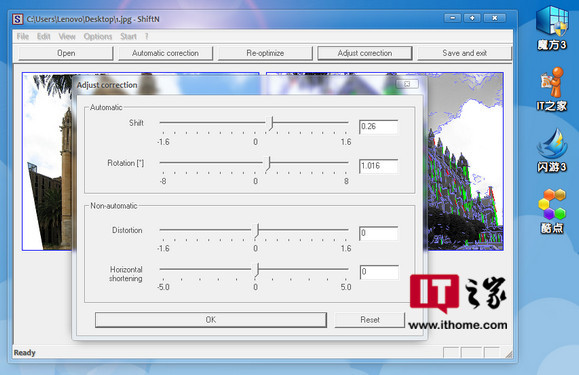Close the Adjust correction dialog
Screen dimensions: 579x375
click(x=407, y=84)
